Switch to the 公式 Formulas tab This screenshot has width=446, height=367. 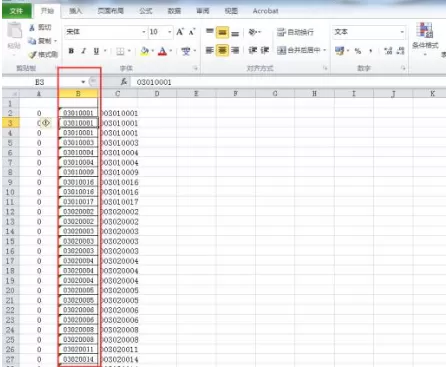pos(146,11)
